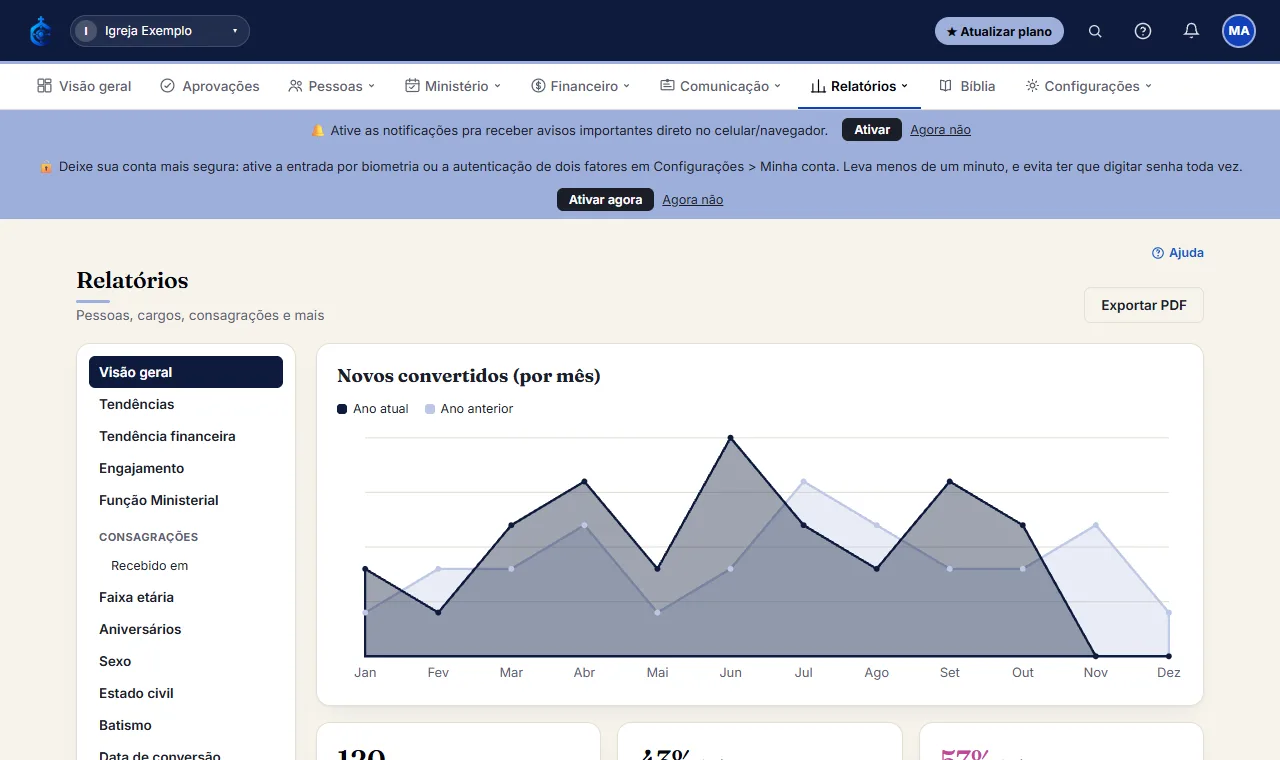This screenshot has width=1280, height=760.
Task: Click the Jun peak data point
Action: click(x=731, y=438)
